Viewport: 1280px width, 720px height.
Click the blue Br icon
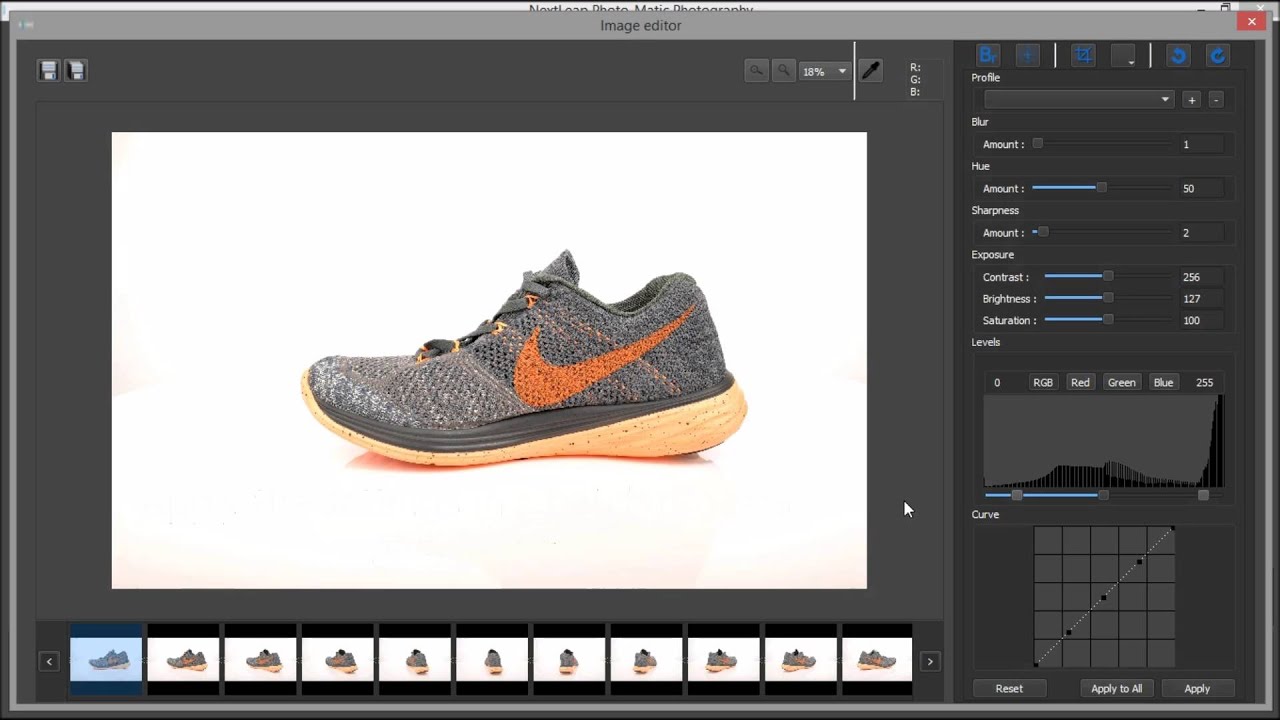coord(987,55)
